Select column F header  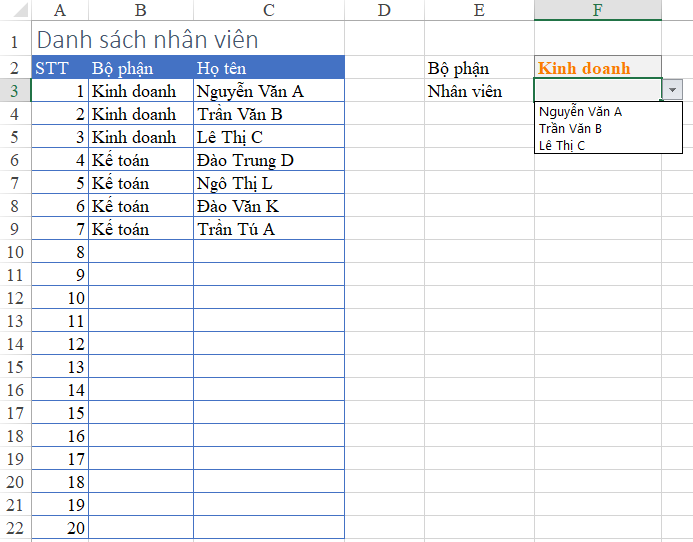coord(598,10)
